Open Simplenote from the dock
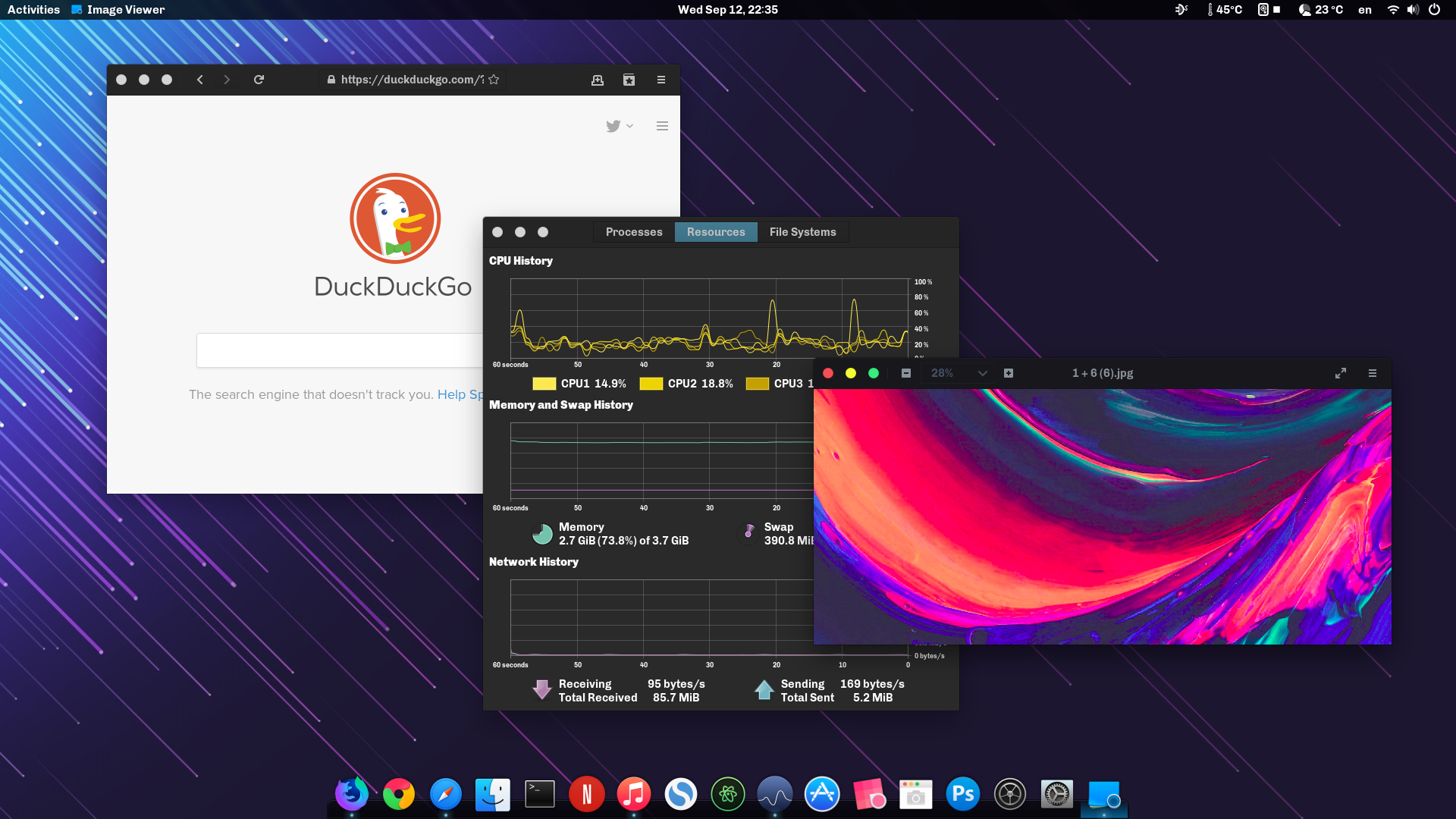Viewport: 1456px width, 819px height. (681, 794)
